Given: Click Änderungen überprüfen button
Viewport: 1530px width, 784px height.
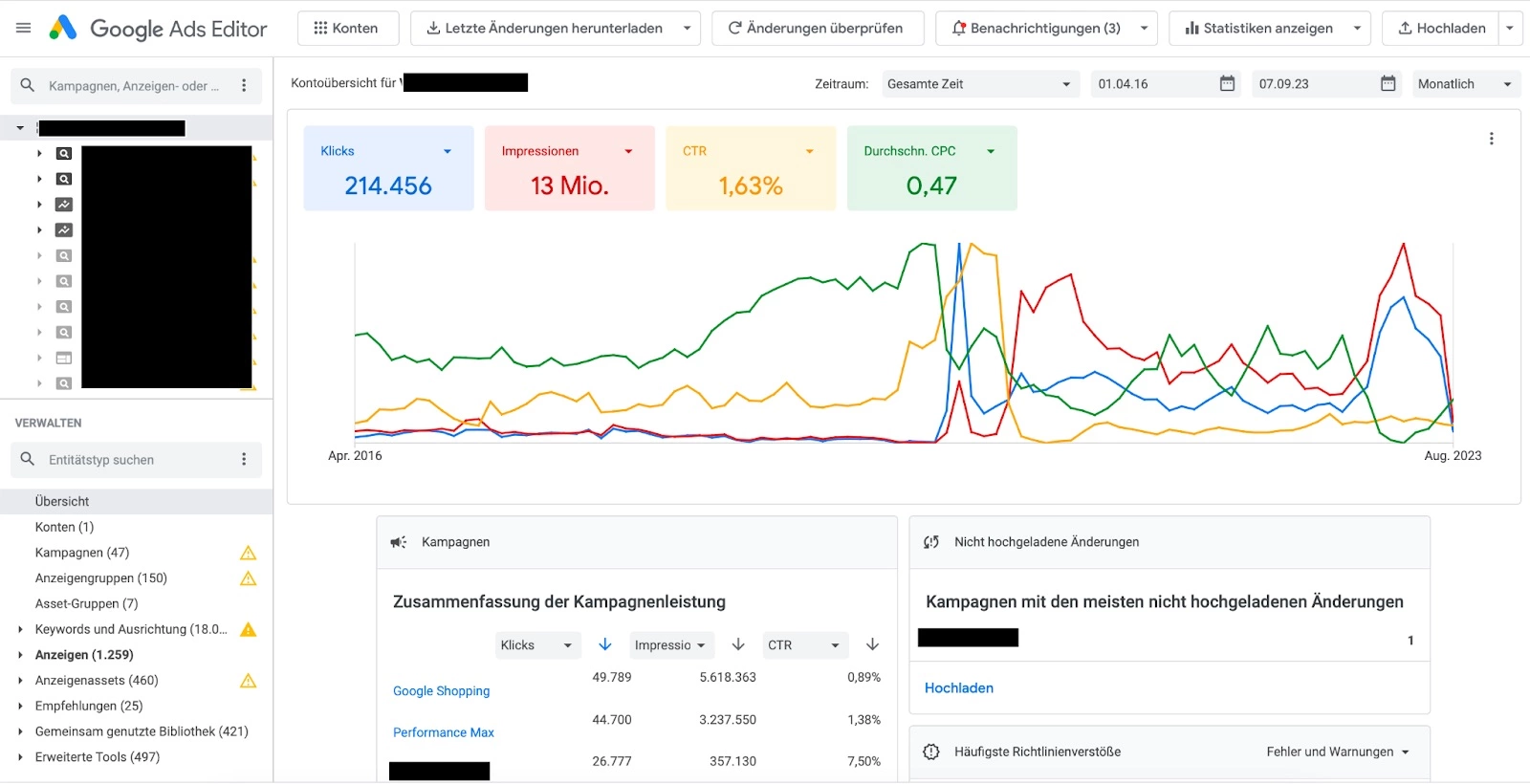Looking at the screenshot, I should [x=816, y=29].
